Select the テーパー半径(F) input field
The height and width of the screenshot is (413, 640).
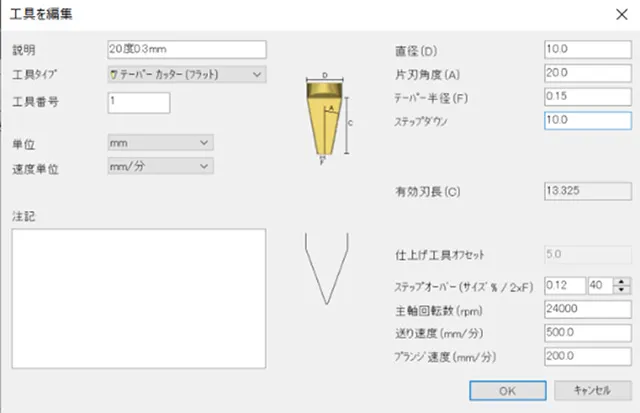click(x=587, y=96)
